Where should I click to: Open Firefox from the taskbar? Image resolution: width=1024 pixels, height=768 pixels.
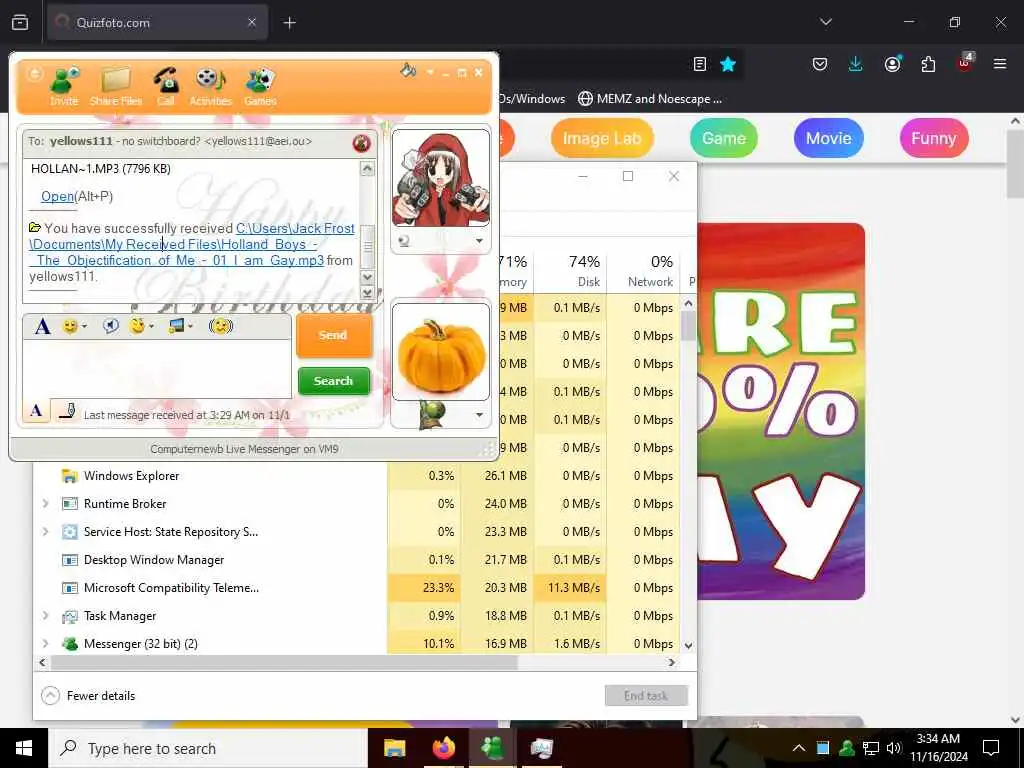(443, 748)
